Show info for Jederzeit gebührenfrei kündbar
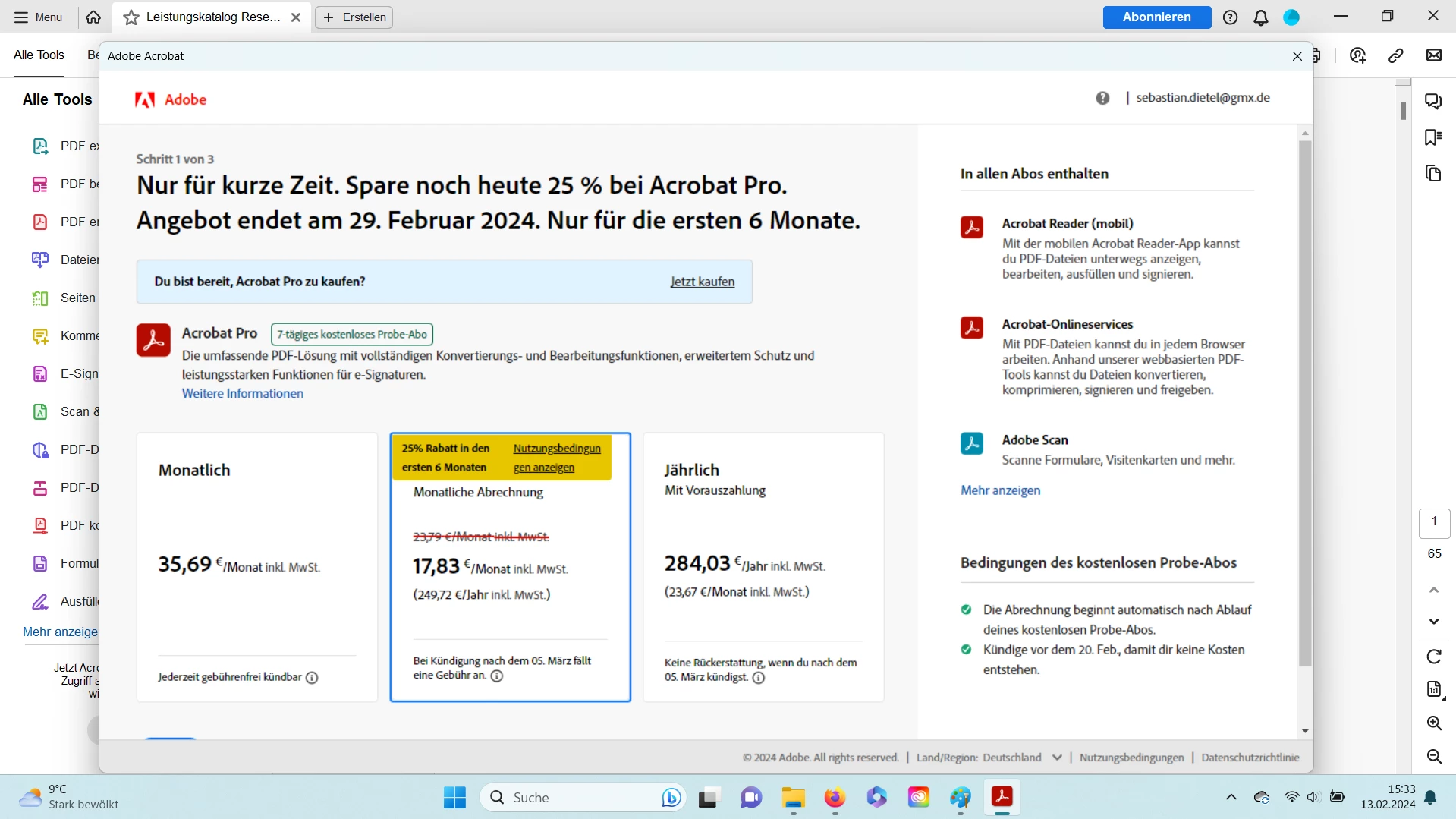The image size is (1456, 819). 312,678
